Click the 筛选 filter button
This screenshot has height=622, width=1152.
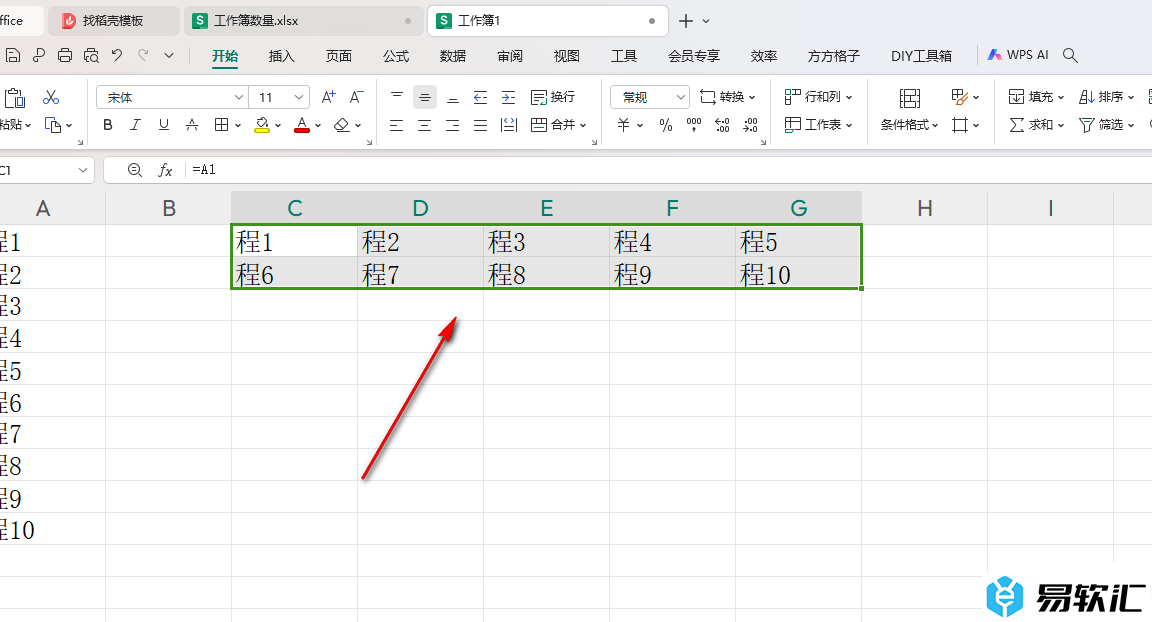(x=1106, y=125)
